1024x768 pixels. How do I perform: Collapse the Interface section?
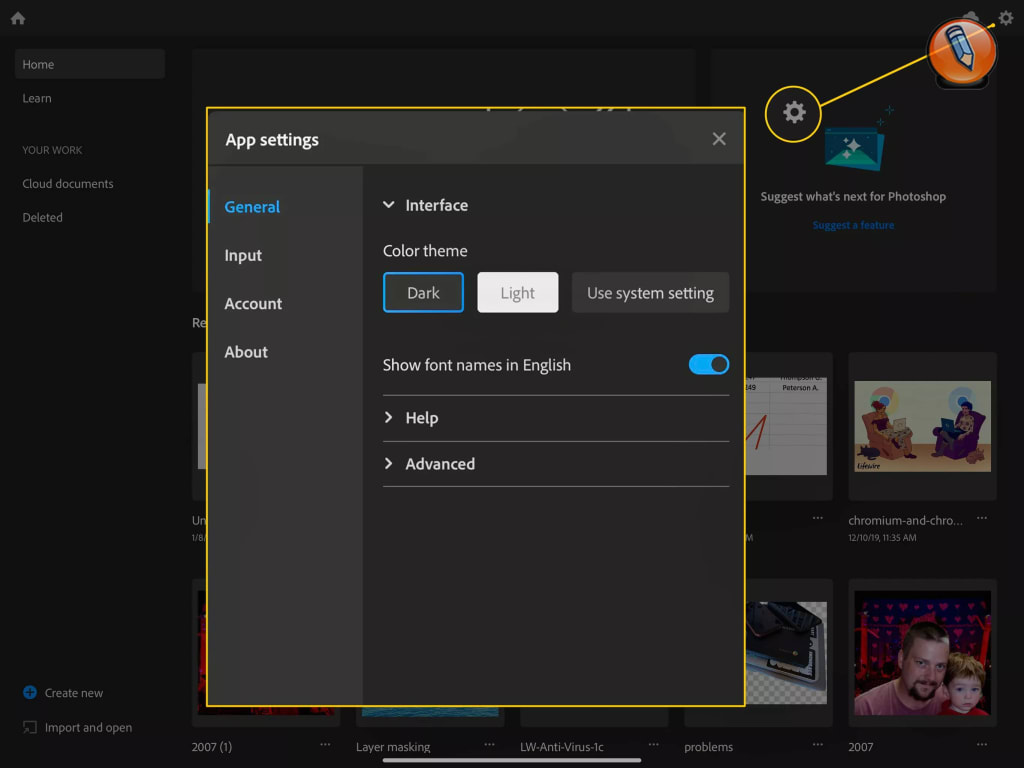(x=389, y=205)
